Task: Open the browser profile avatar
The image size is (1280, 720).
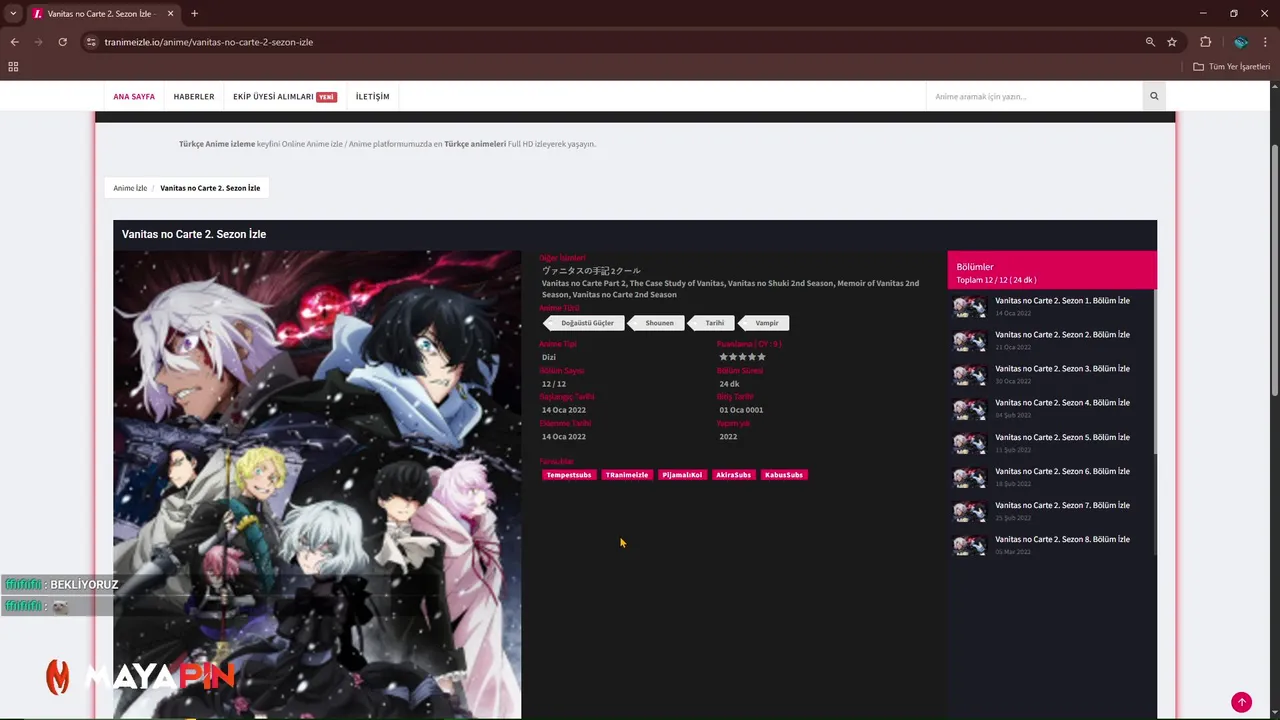Action: click(1240, 42)
